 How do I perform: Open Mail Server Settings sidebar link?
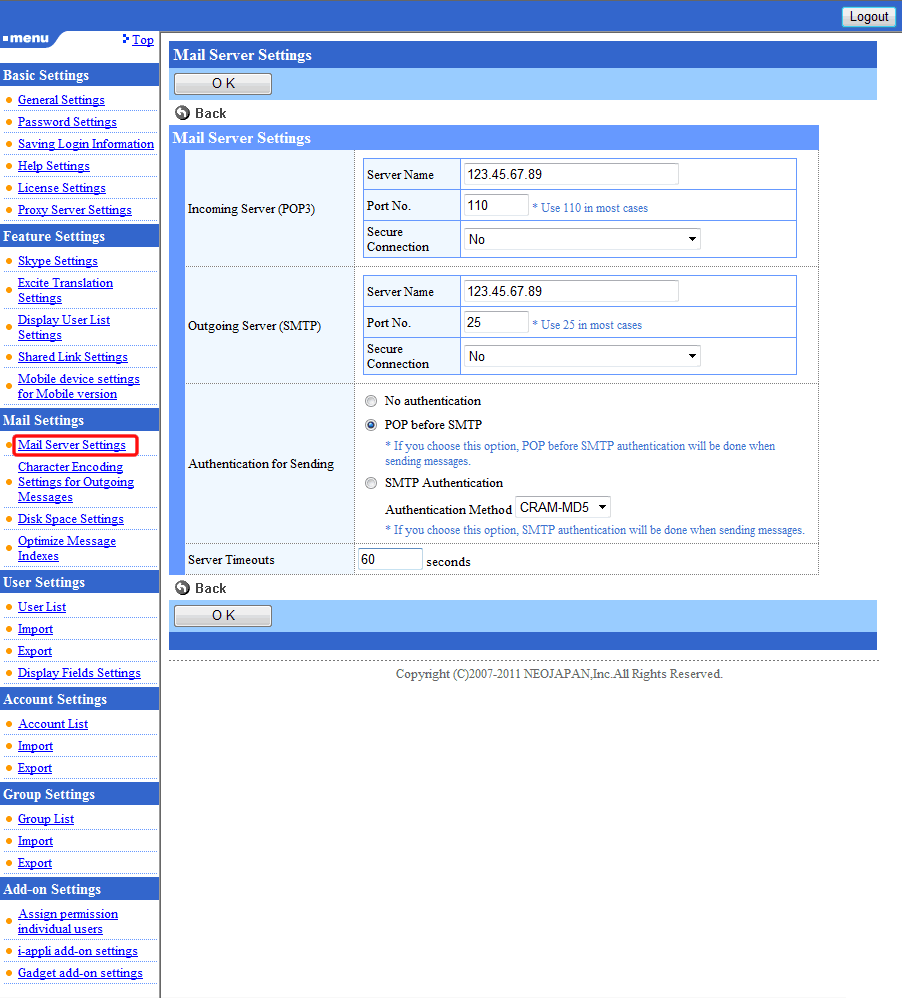coord(71,445)
